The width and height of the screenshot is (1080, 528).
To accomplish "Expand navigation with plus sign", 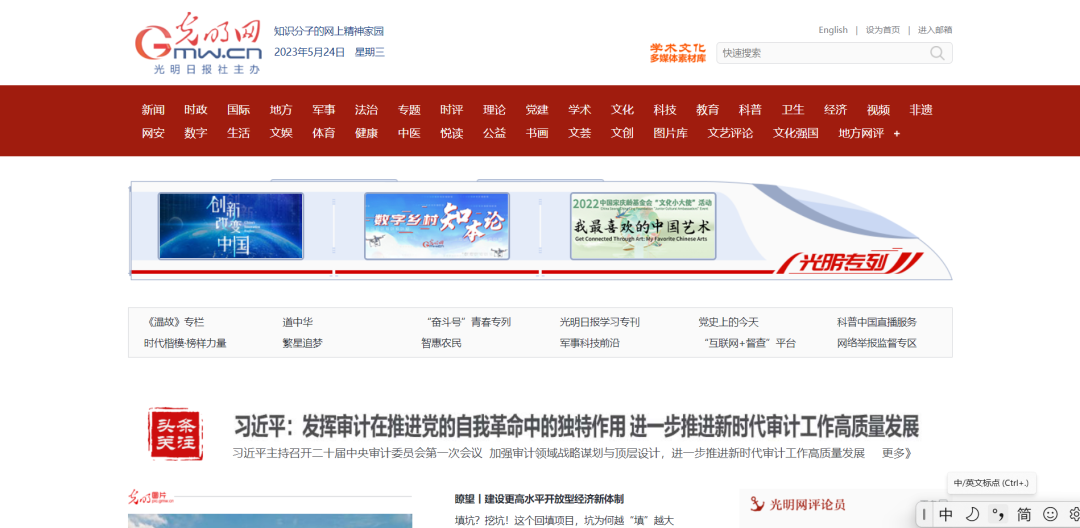I will 897,133.
